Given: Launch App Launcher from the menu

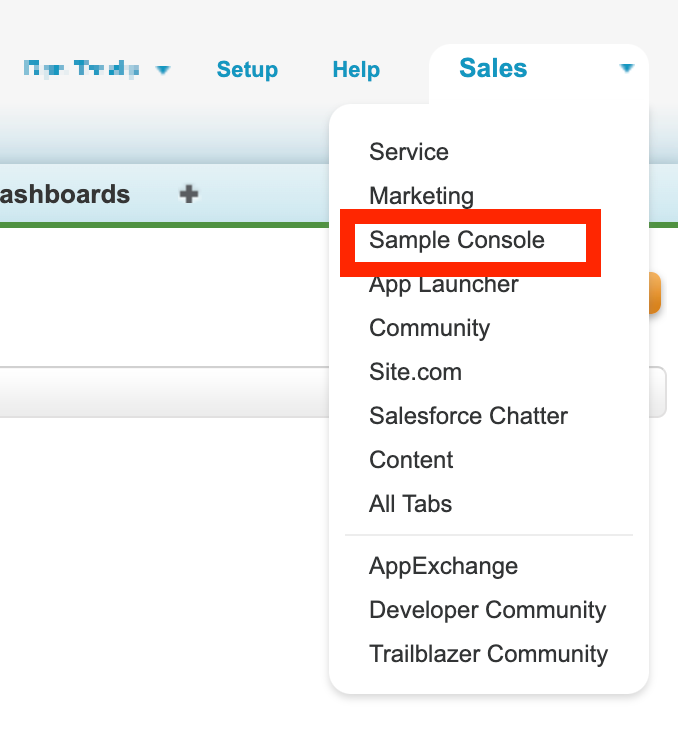Looking at the screenshot, I should 444,284.
